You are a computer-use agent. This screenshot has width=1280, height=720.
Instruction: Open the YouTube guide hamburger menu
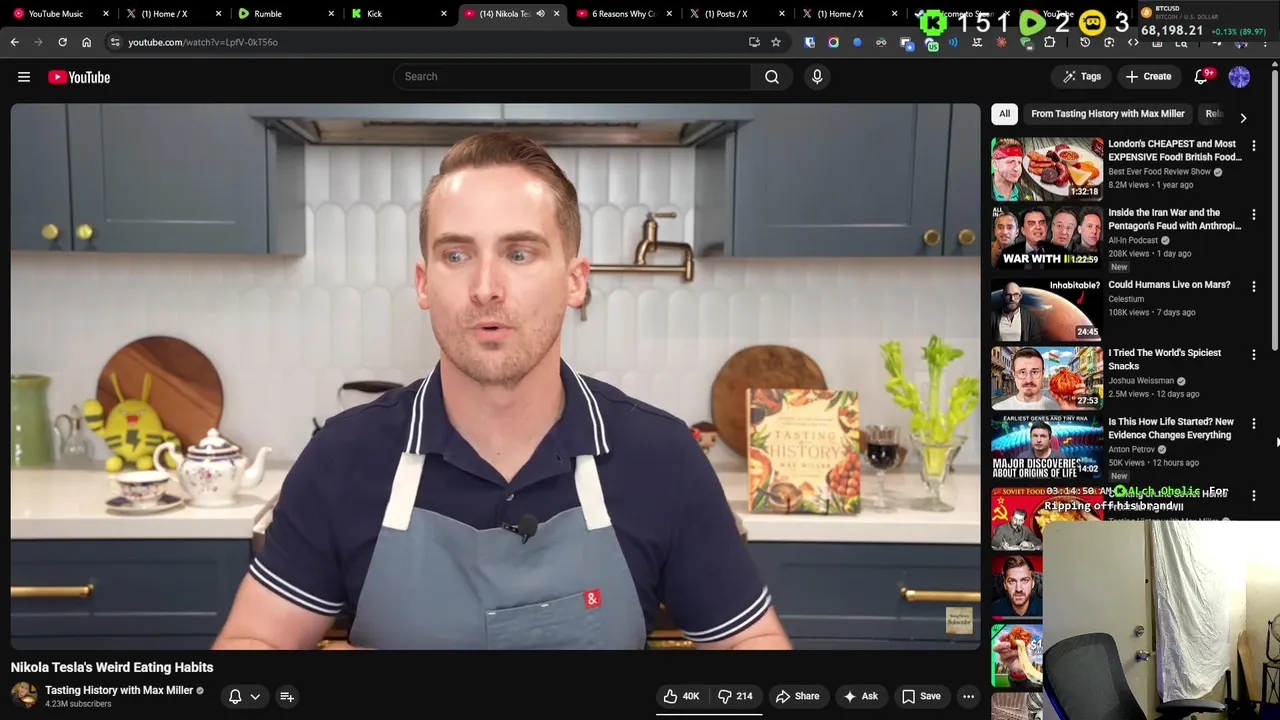tap(24, 77)
